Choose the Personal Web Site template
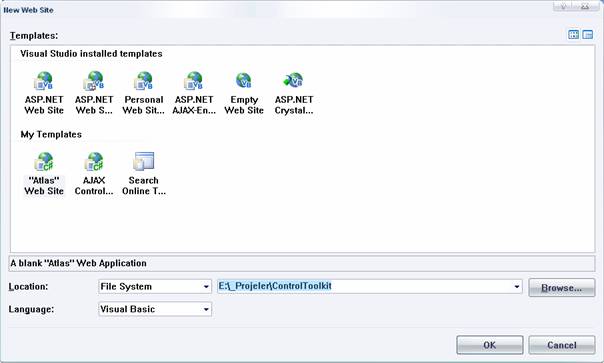604x363 pixels. click(143, 93)
